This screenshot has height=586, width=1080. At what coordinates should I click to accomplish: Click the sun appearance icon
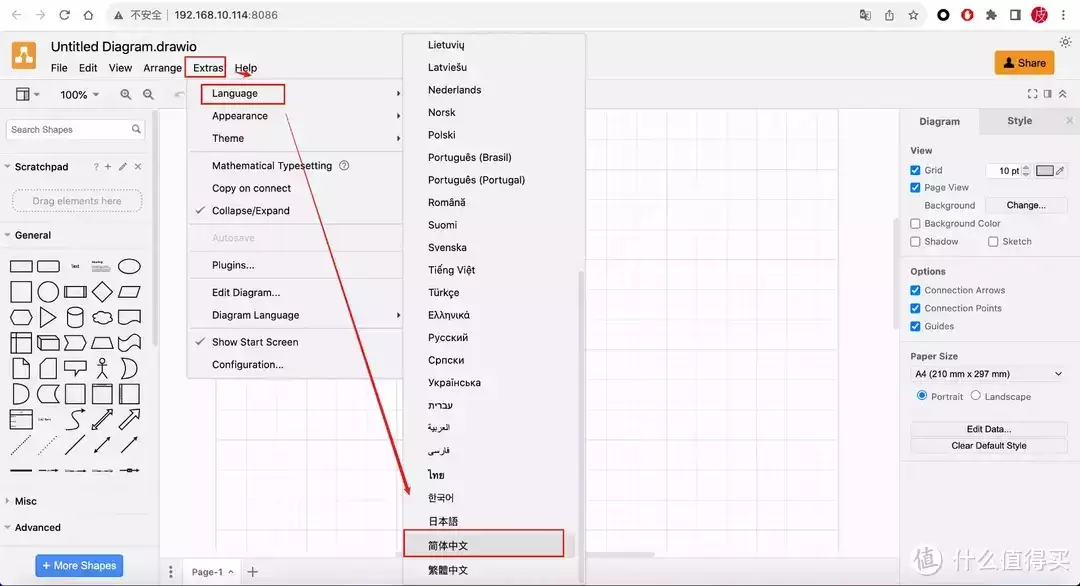tap(1065, 42)
